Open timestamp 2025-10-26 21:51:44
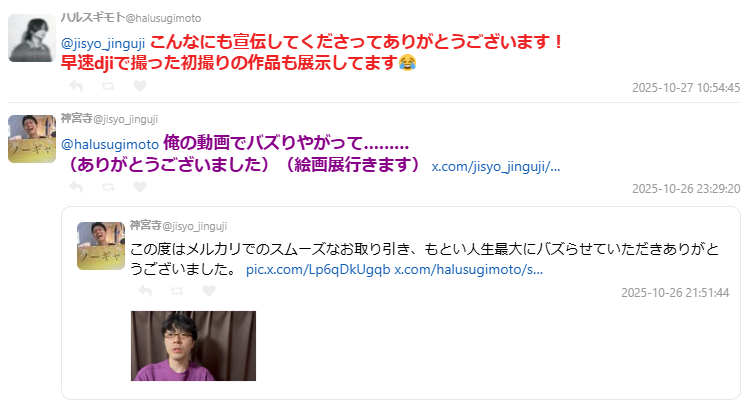 [x=675, y=293]
